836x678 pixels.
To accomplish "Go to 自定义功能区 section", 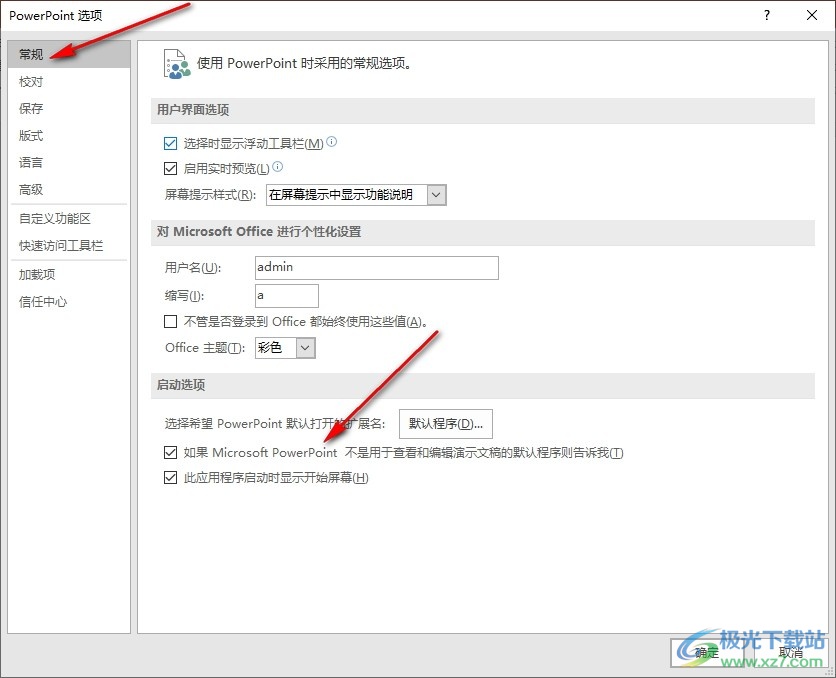I will [x=55, y=219].
